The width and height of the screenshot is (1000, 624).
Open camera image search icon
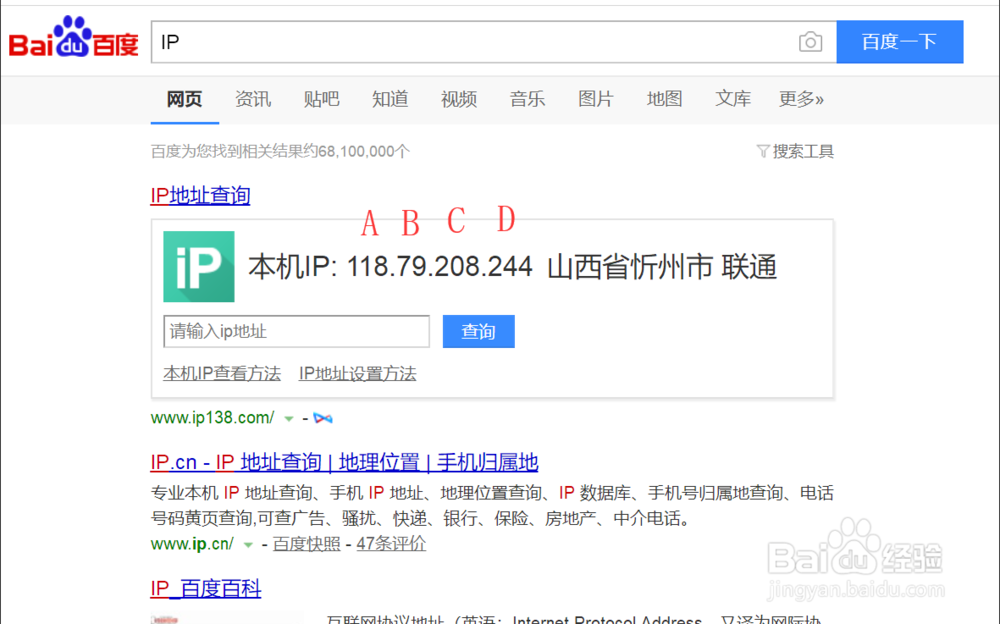tap(810, 42)
